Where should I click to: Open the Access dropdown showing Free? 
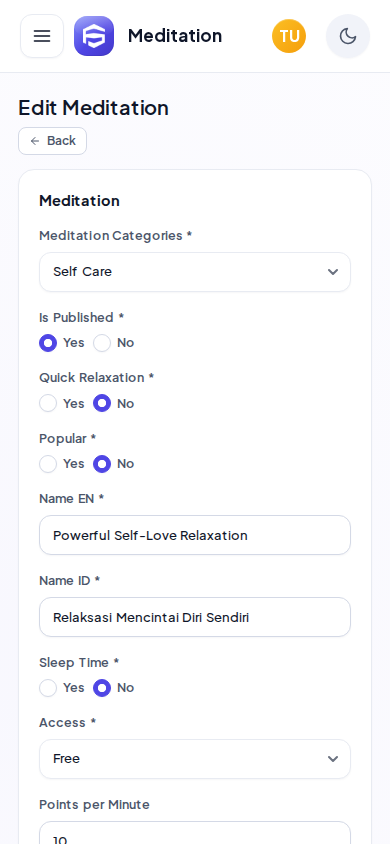[195, 759]
